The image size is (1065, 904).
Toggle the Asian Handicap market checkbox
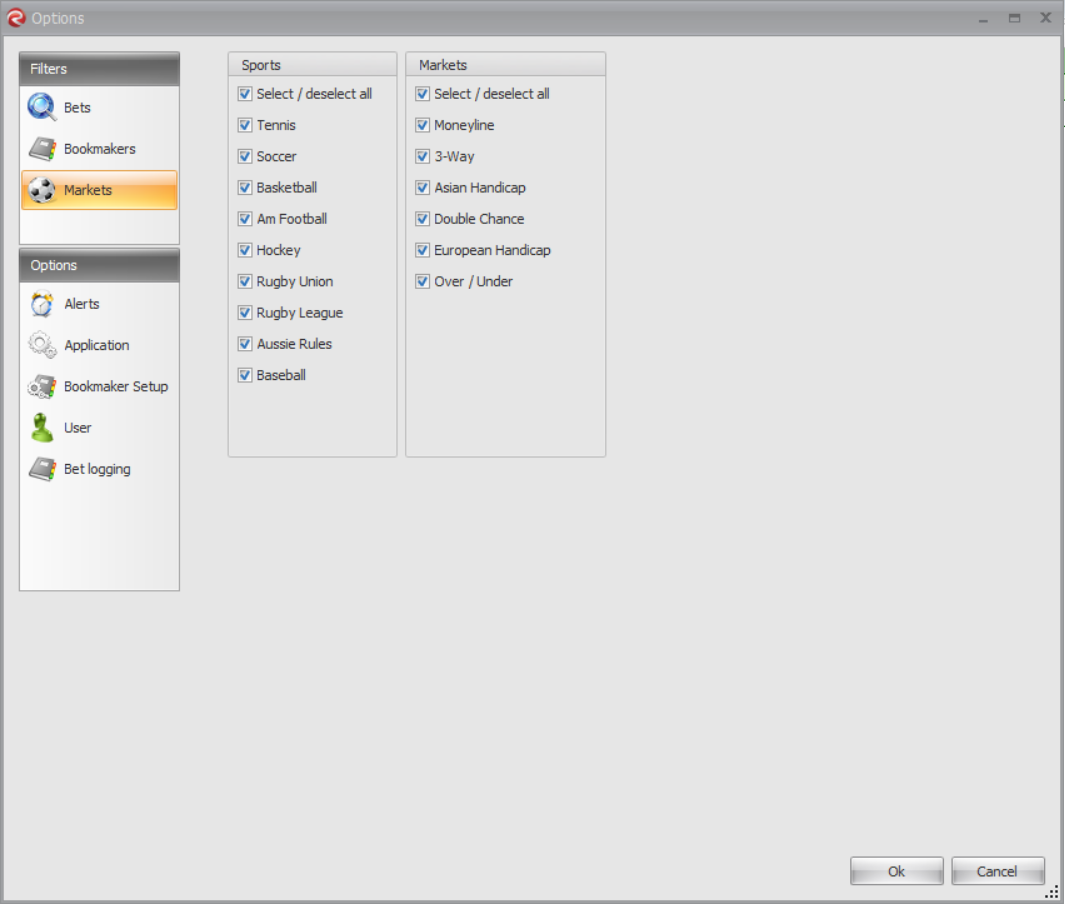tap(422, 188)
